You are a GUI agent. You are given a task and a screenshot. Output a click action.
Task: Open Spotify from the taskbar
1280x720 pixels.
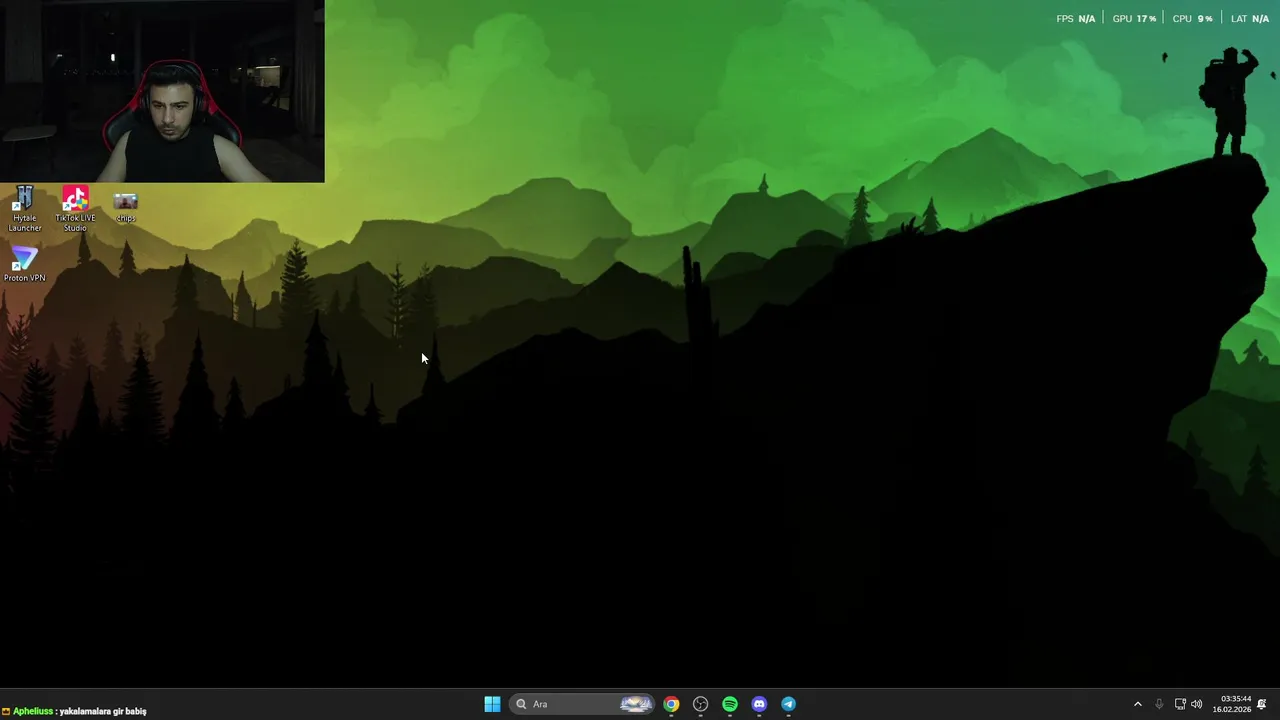point(730,704)
